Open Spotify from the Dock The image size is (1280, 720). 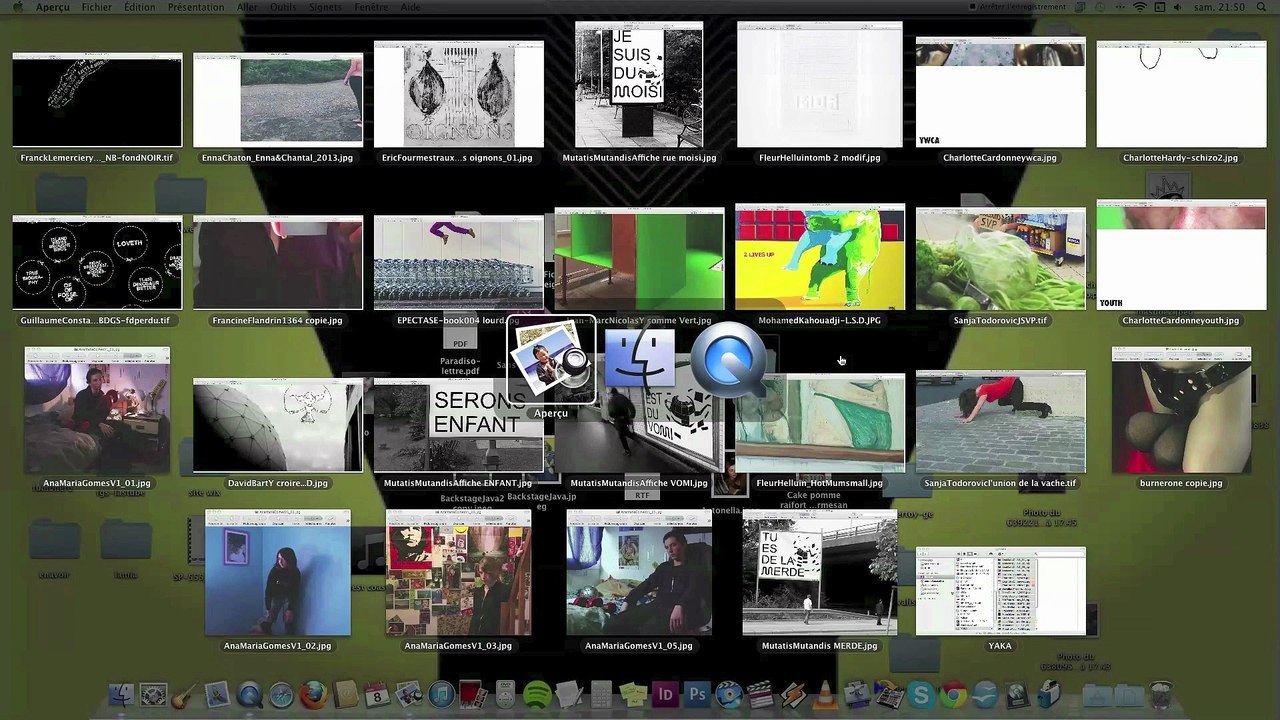point(537,695)
